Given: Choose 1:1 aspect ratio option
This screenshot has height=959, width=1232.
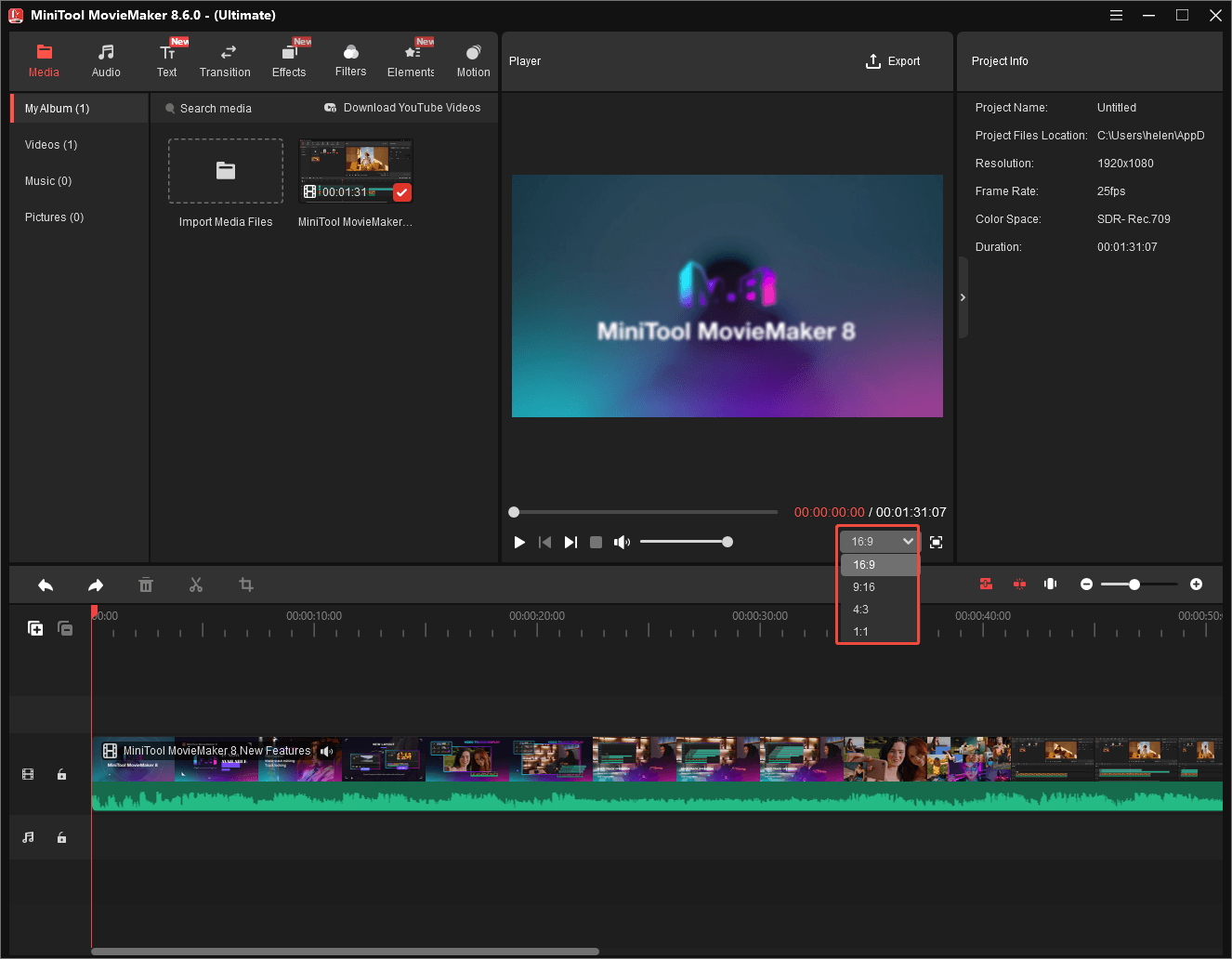Looking at the screenshot, I should [879, 632].
